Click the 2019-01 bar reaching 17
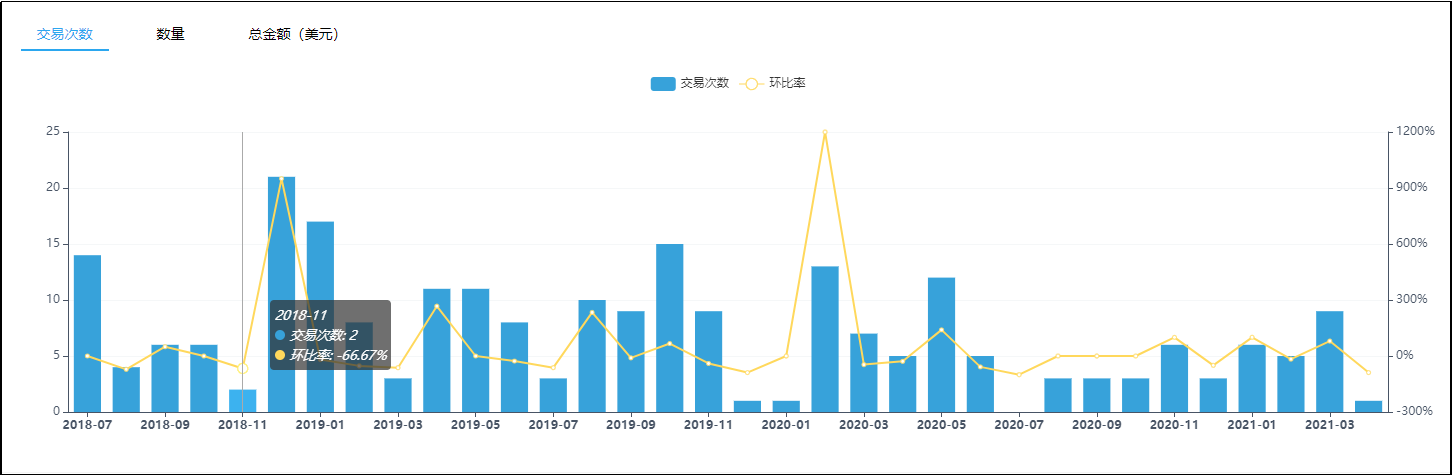This screenshot has width=1452, height=475. click(x=320, y=316)
